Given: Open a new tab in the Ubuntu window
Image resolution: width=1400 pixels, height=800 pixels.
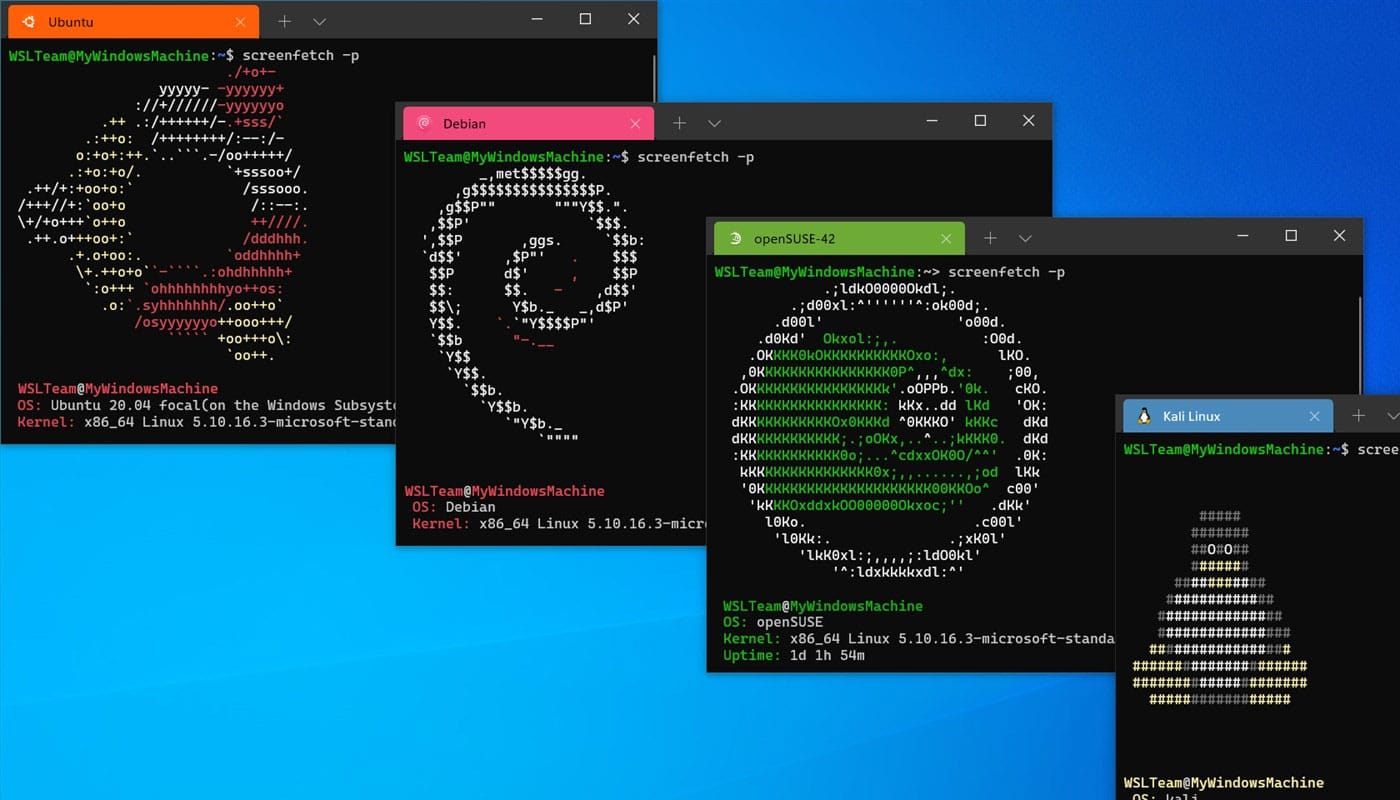Looking at the screenshot, I should [285, 21].
